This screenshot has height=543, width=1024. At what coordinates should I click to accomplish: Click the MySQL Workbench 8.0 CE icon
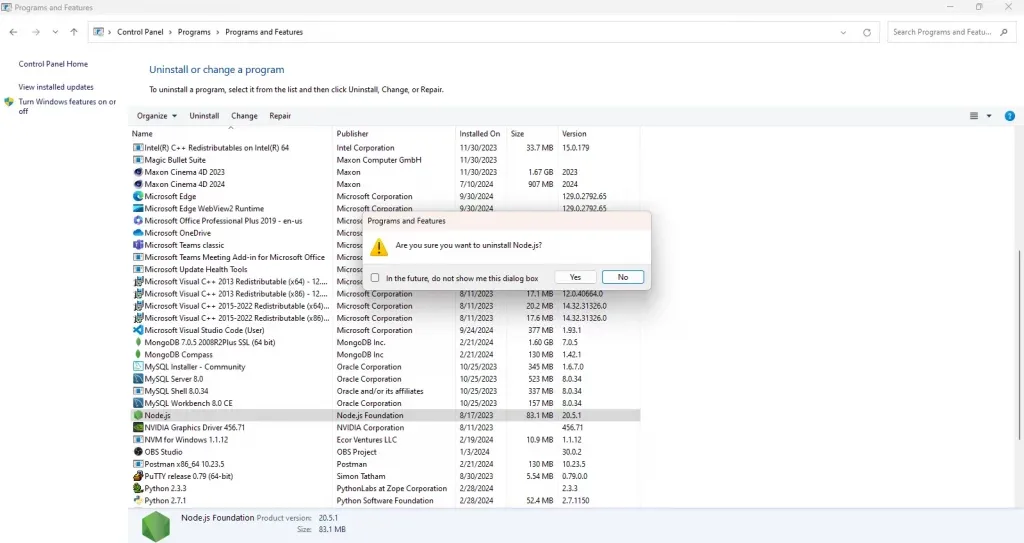138,403
